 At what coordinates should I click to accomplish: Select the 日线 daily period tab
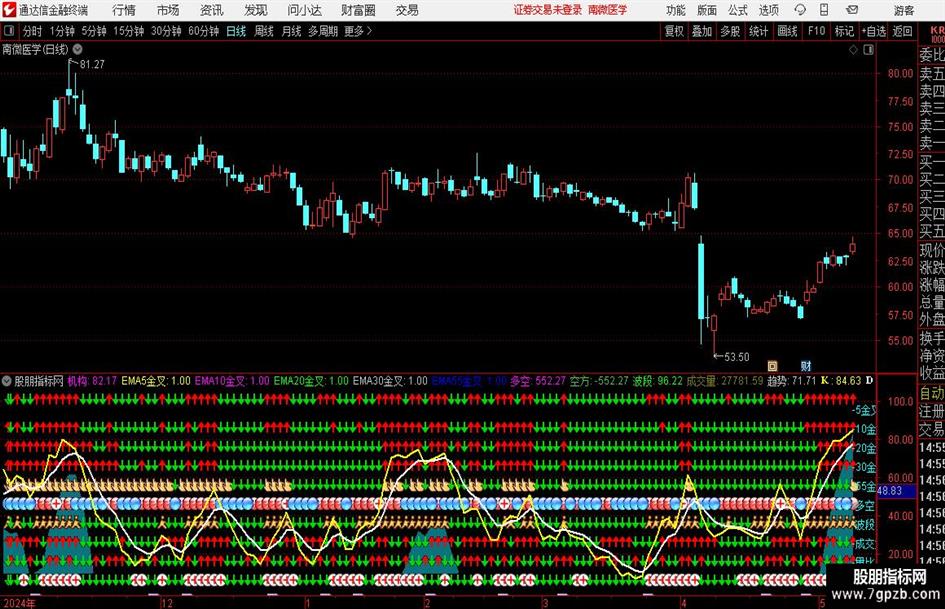pos(236,31)
